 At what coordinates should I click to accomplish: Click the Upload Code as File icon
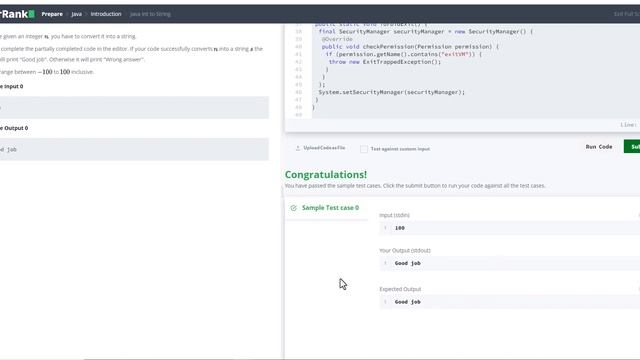298,148
